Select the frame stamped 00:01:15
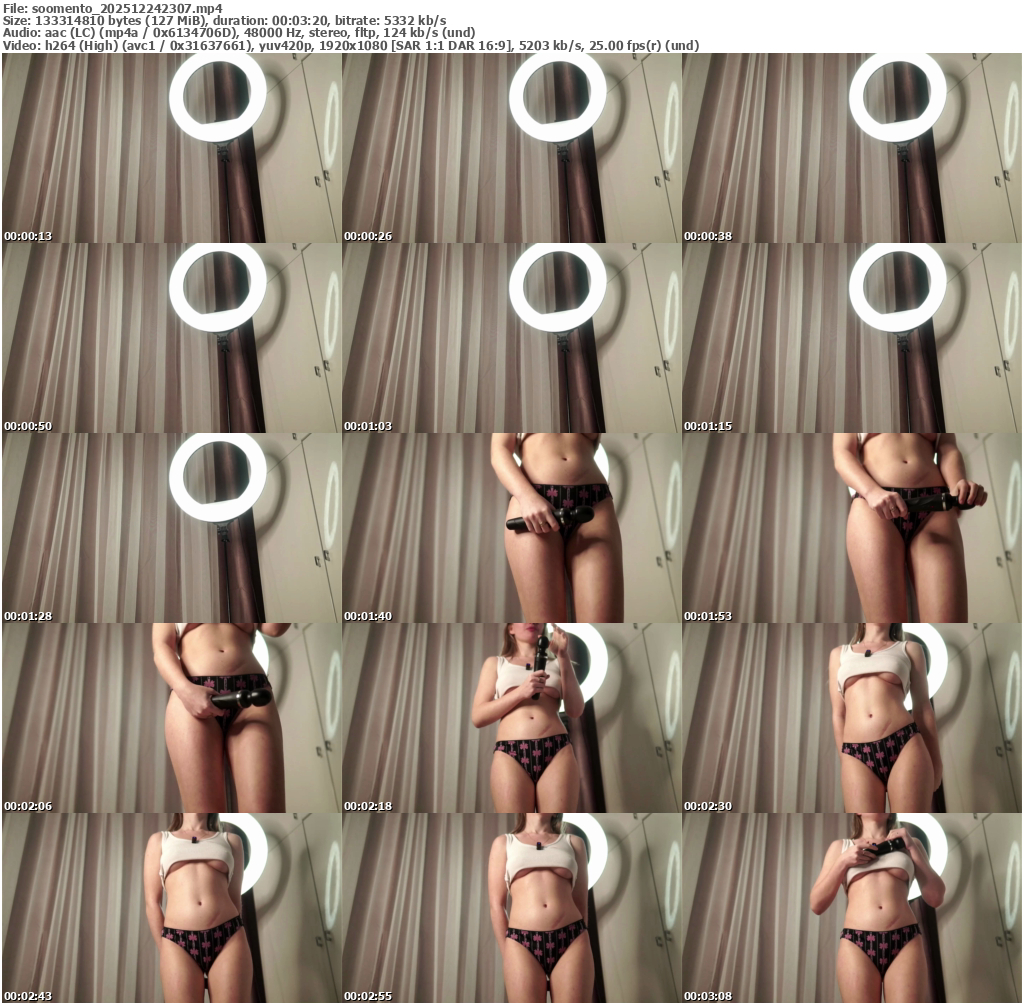Screen dimensions: 1024x1003 point(852,338)
